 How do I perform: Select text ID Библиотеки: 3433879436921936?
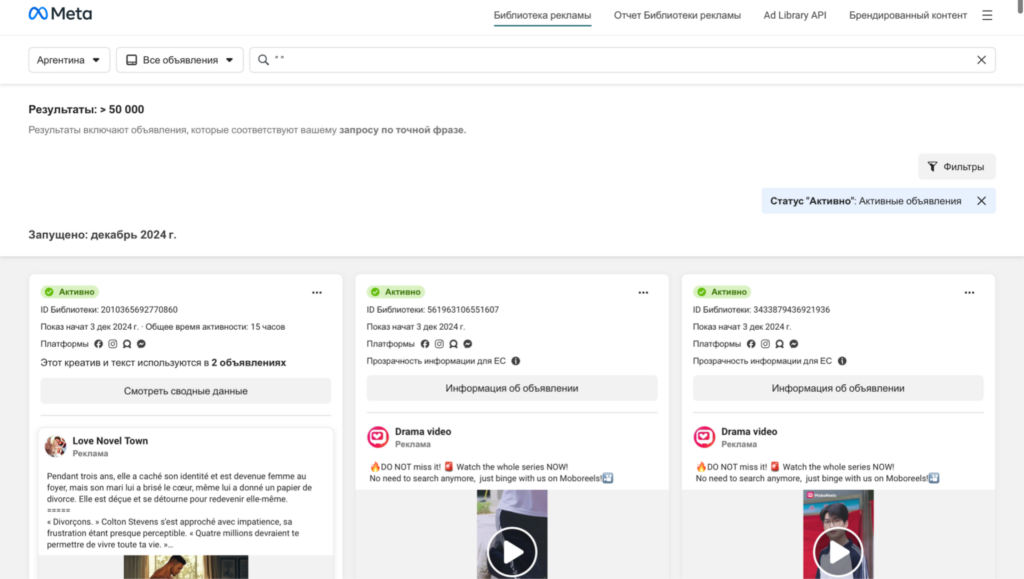pyautogui.click(x=761, y=310)
